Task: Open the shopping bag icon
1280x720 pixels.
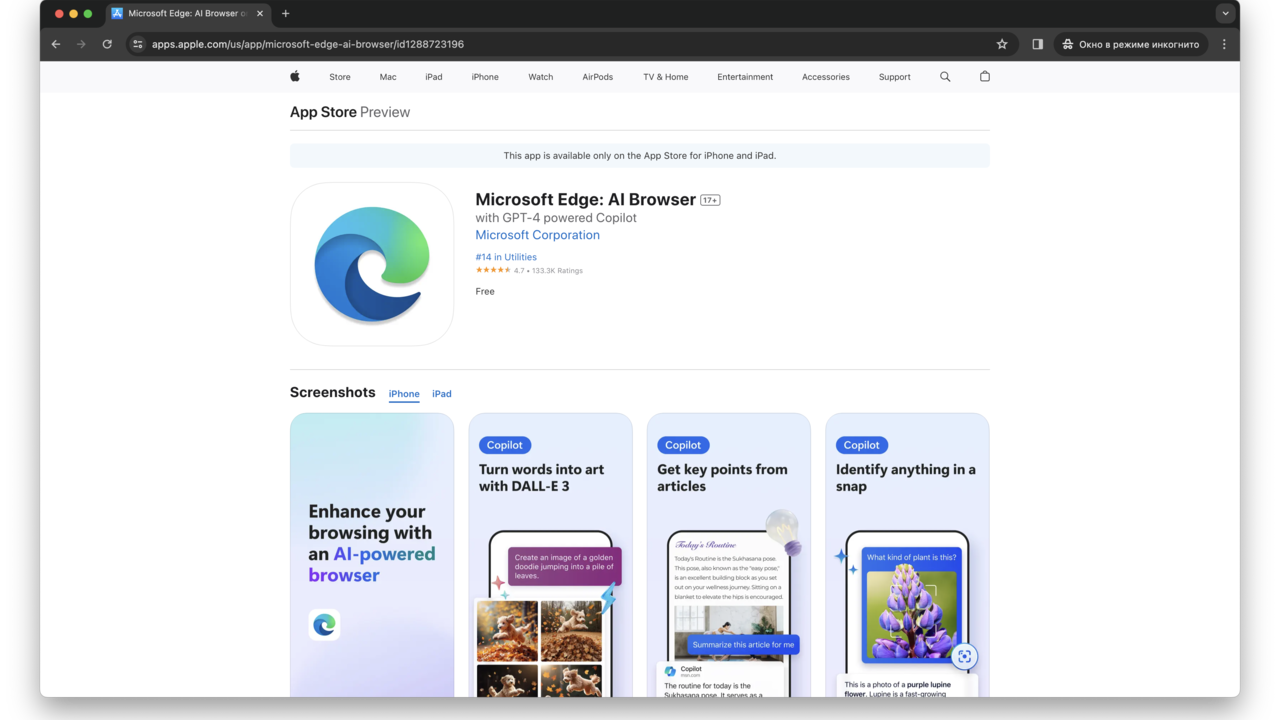Action: pos(985,76)
